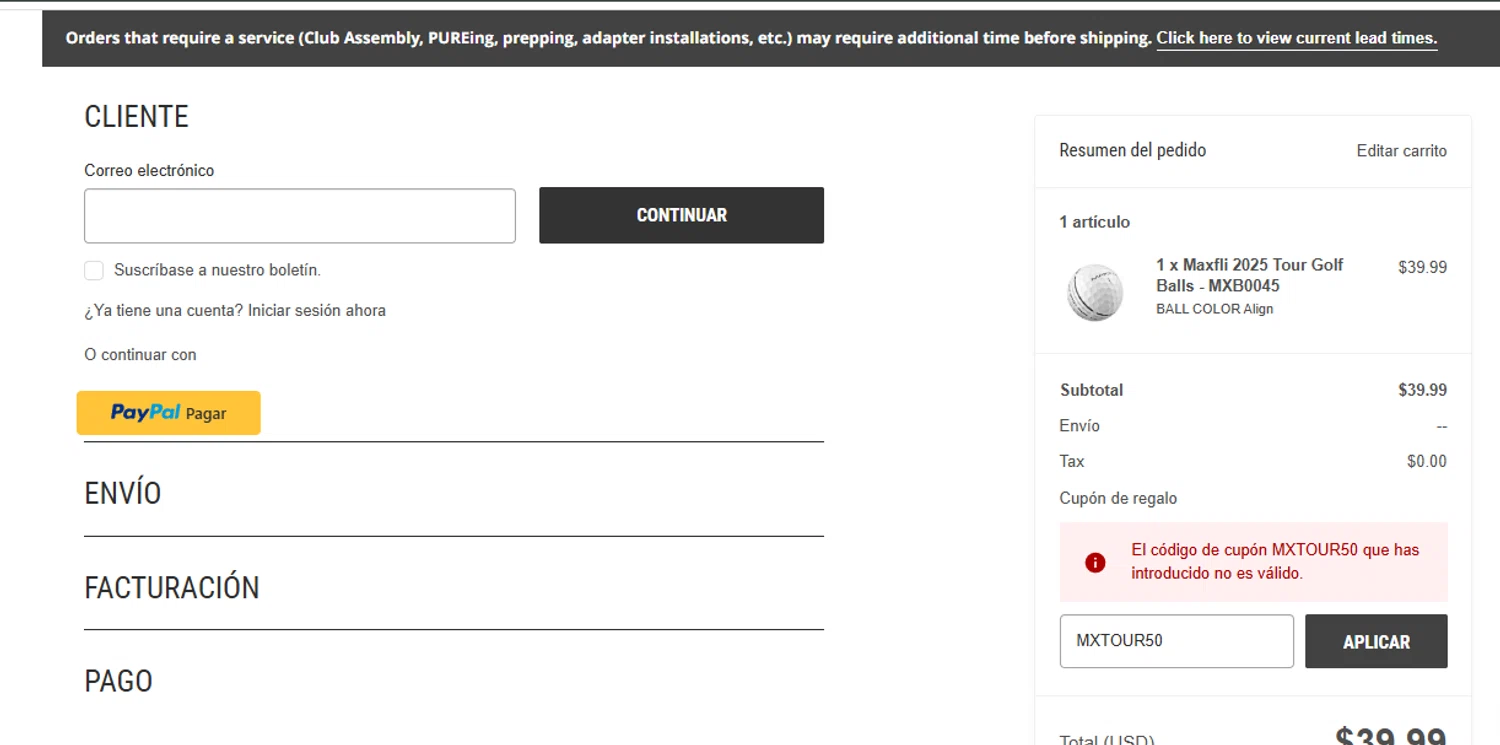Click the invalid coupon error message text

1274,561
